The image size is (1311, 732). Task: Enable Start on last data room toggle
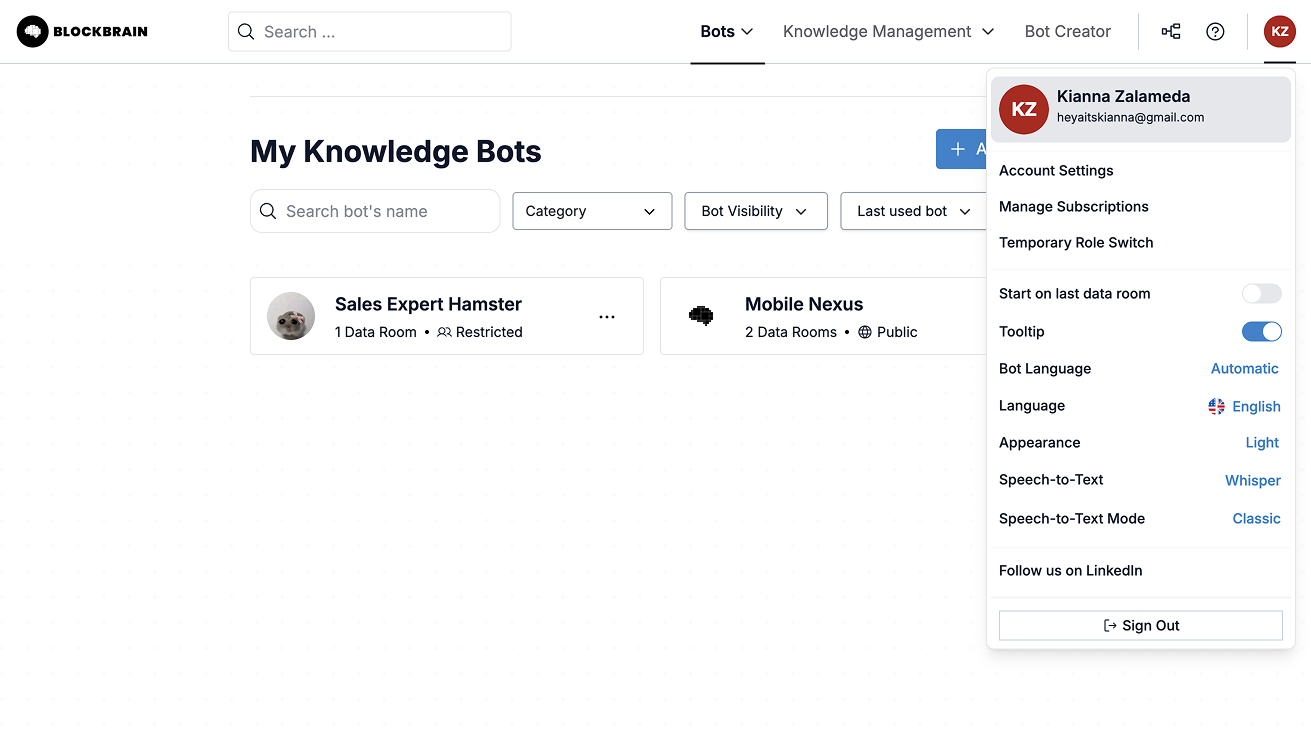(1261, 294)
